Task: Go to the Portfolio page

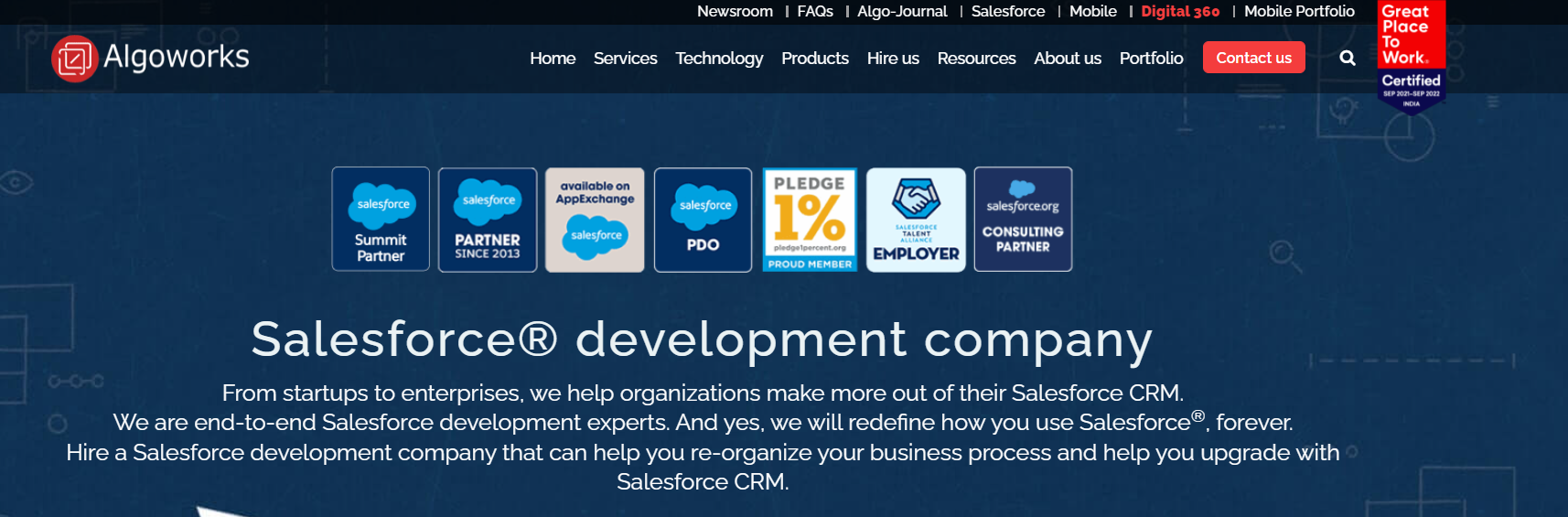Action: (x=1151, y=59)
